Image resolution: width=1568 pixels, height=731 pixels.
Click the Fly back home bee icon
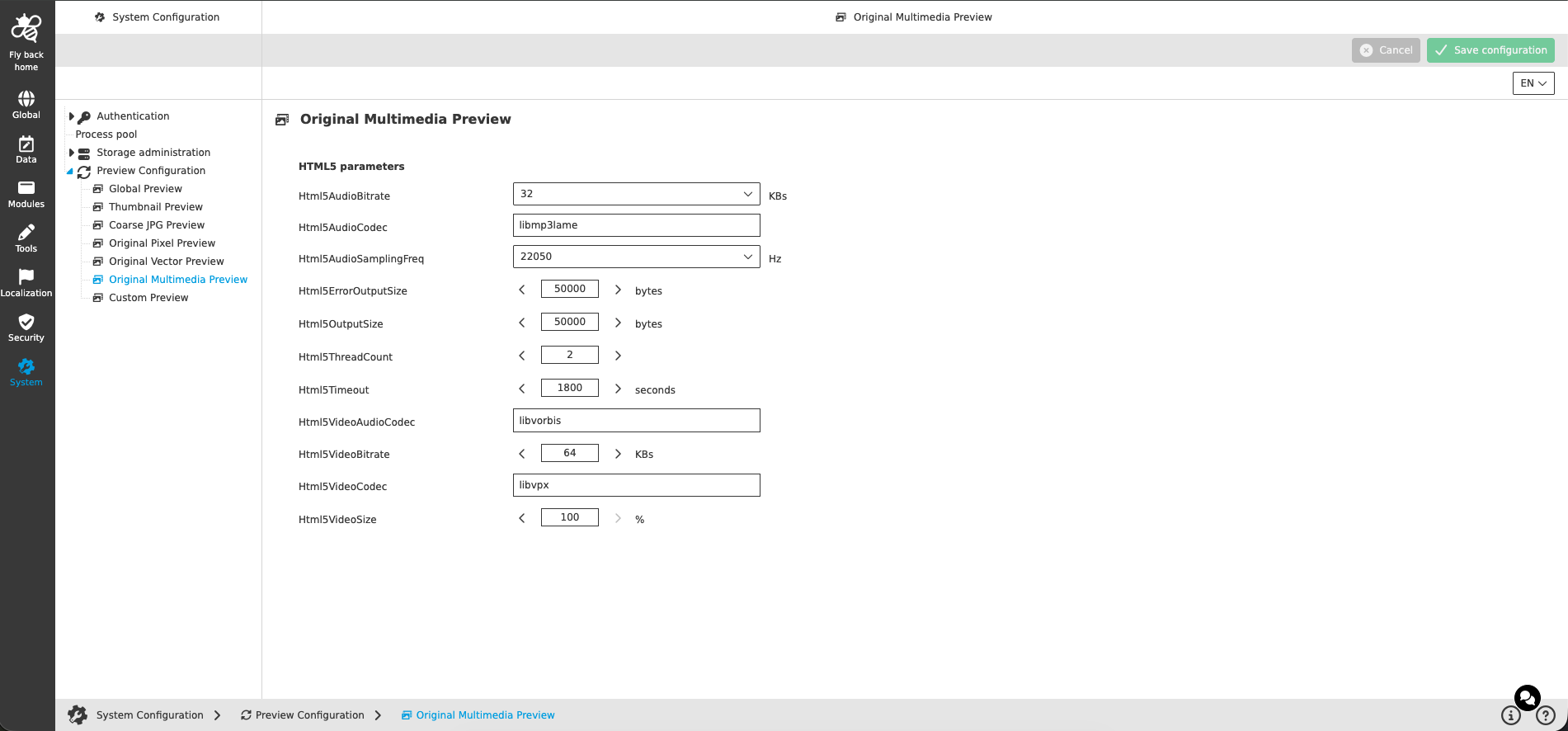click(26, 28)
